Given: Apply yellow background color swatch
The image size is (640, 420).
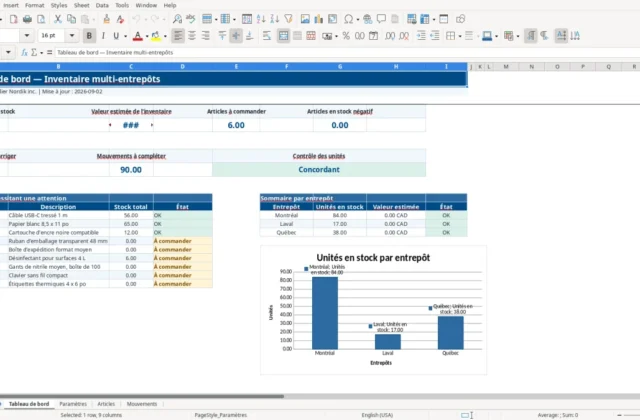Looking at the screenshot, I should 156,36.
